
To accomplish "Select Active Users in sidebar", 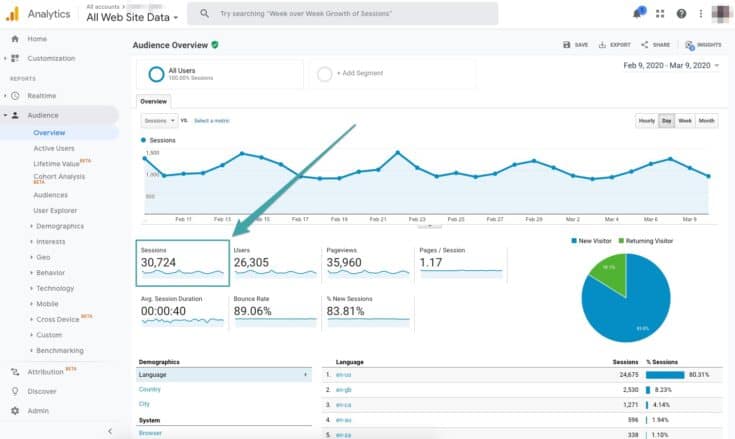I will coord(54,148).
